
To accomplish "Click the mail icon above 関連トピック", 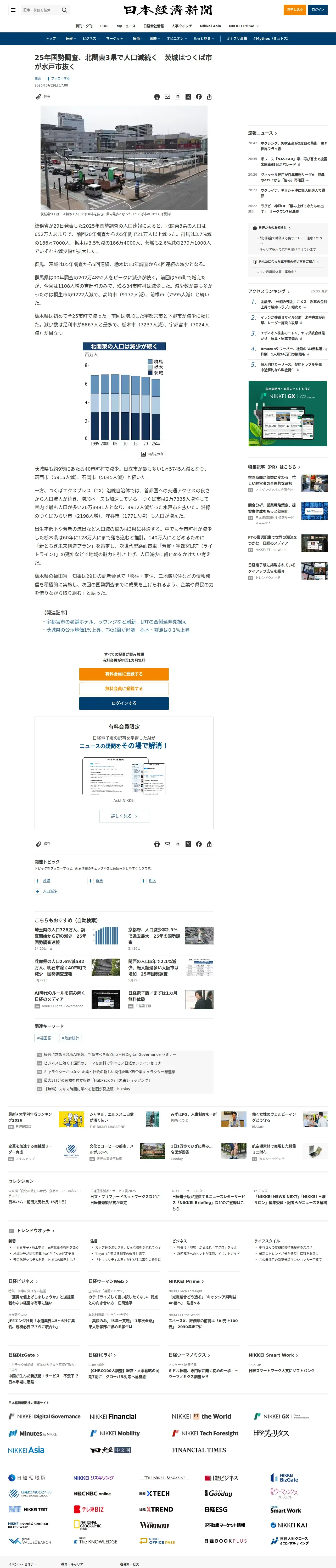I will pos(167,844).
